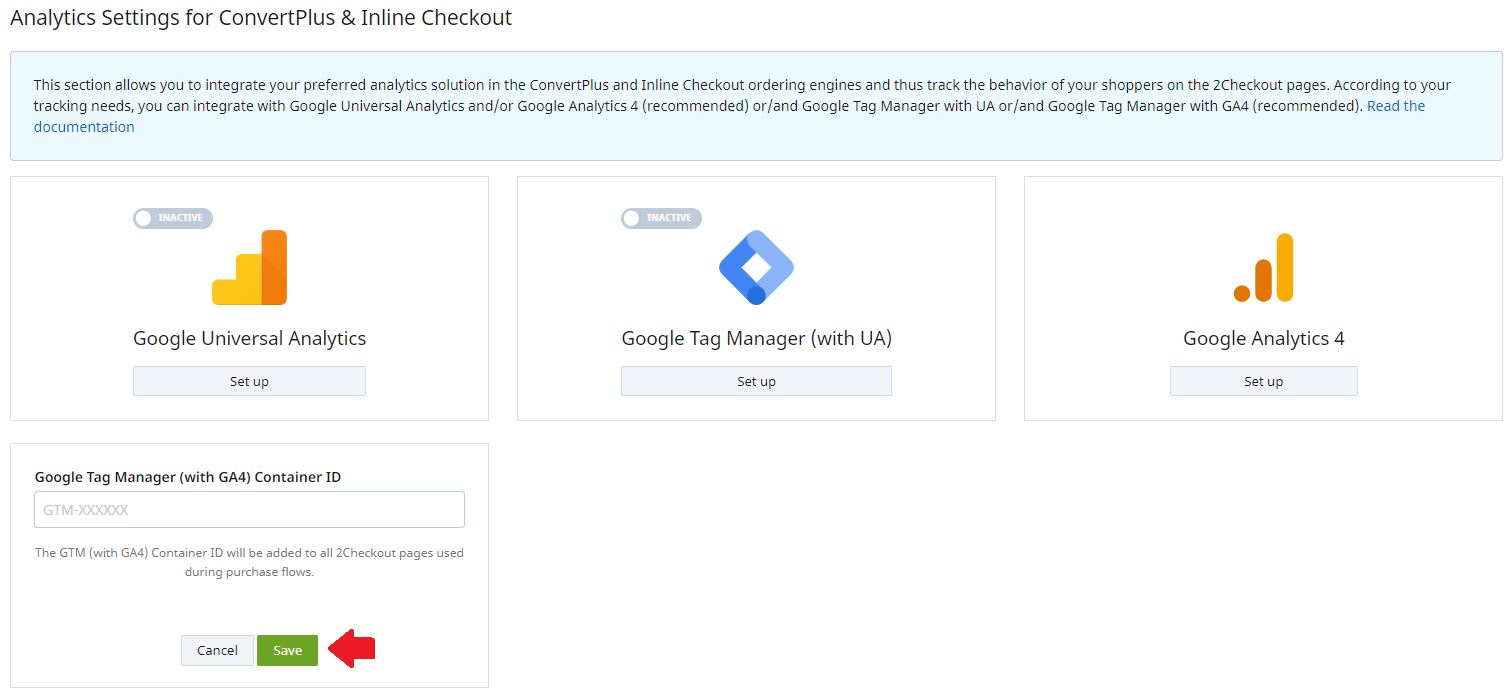This screenshot has width=1511, height=698.
Task: Set up Google Tag Manager (with UA)
Action: coord(756,380)
